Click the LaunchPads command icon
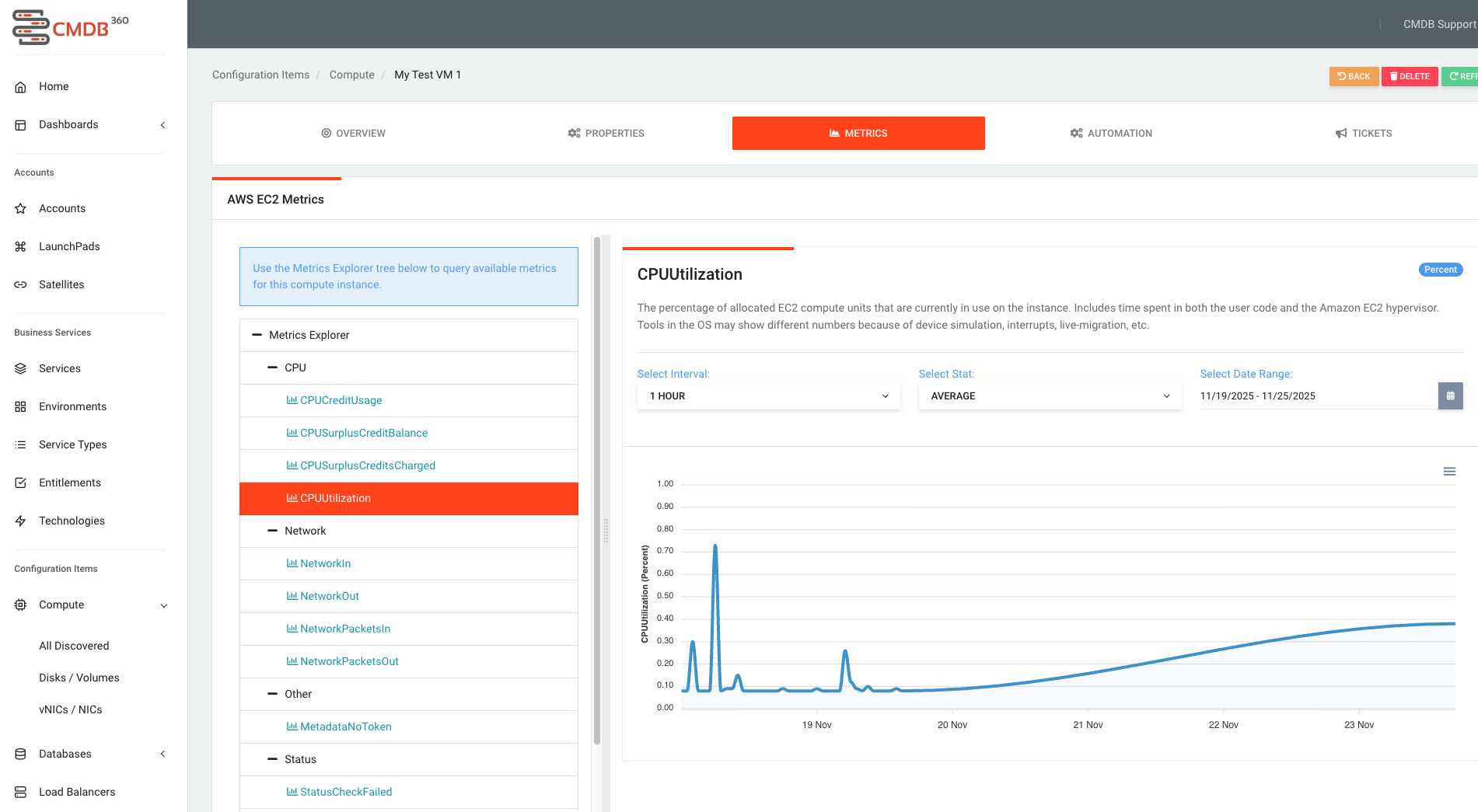Image resolution: width=1478 pixels, height=812 pixels. click(x=21, y=247)
